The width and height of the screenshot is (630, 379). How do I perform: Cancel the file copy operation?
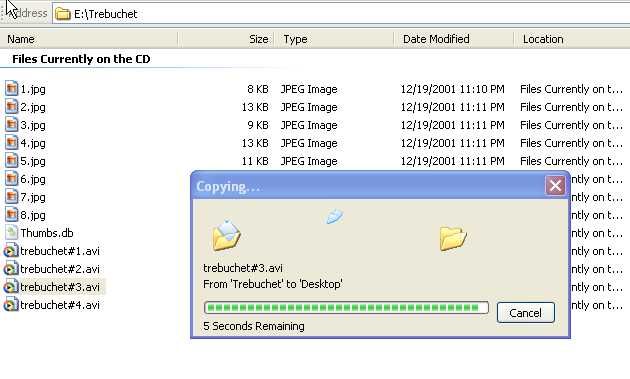click(526, 313)
